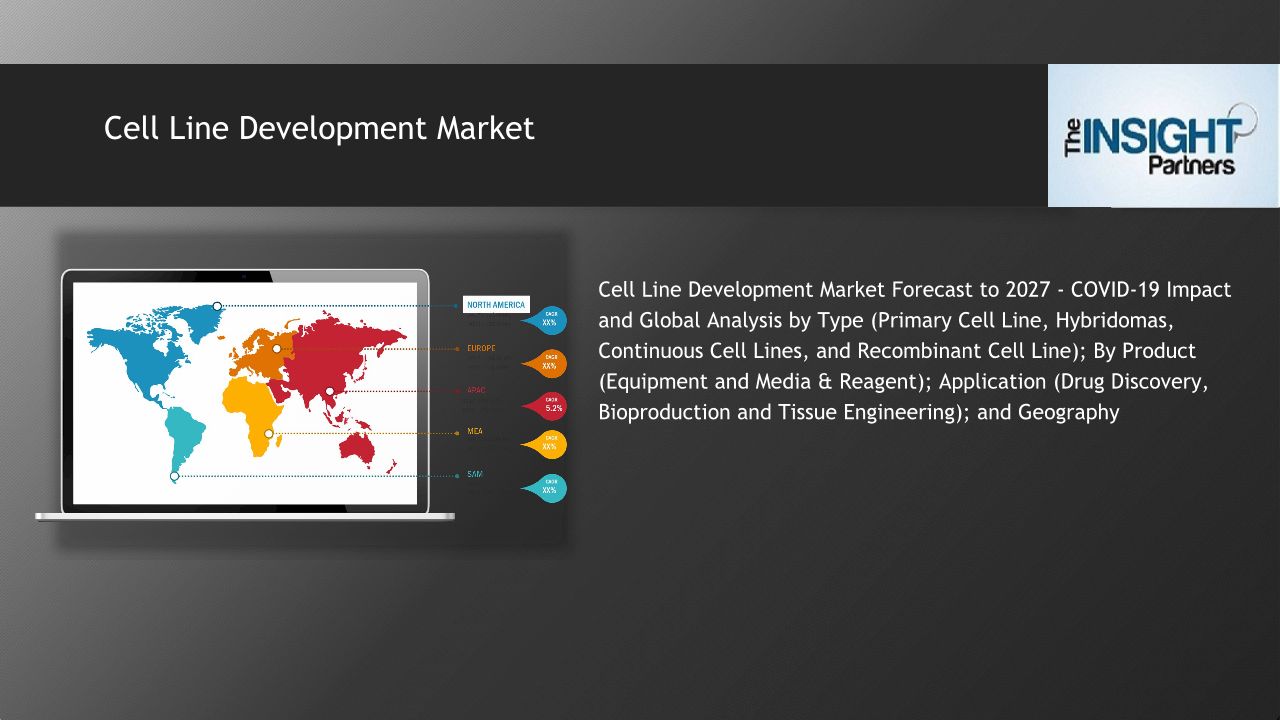Select the MEA region label
1280x720 pixels.
tap(475, 432)
